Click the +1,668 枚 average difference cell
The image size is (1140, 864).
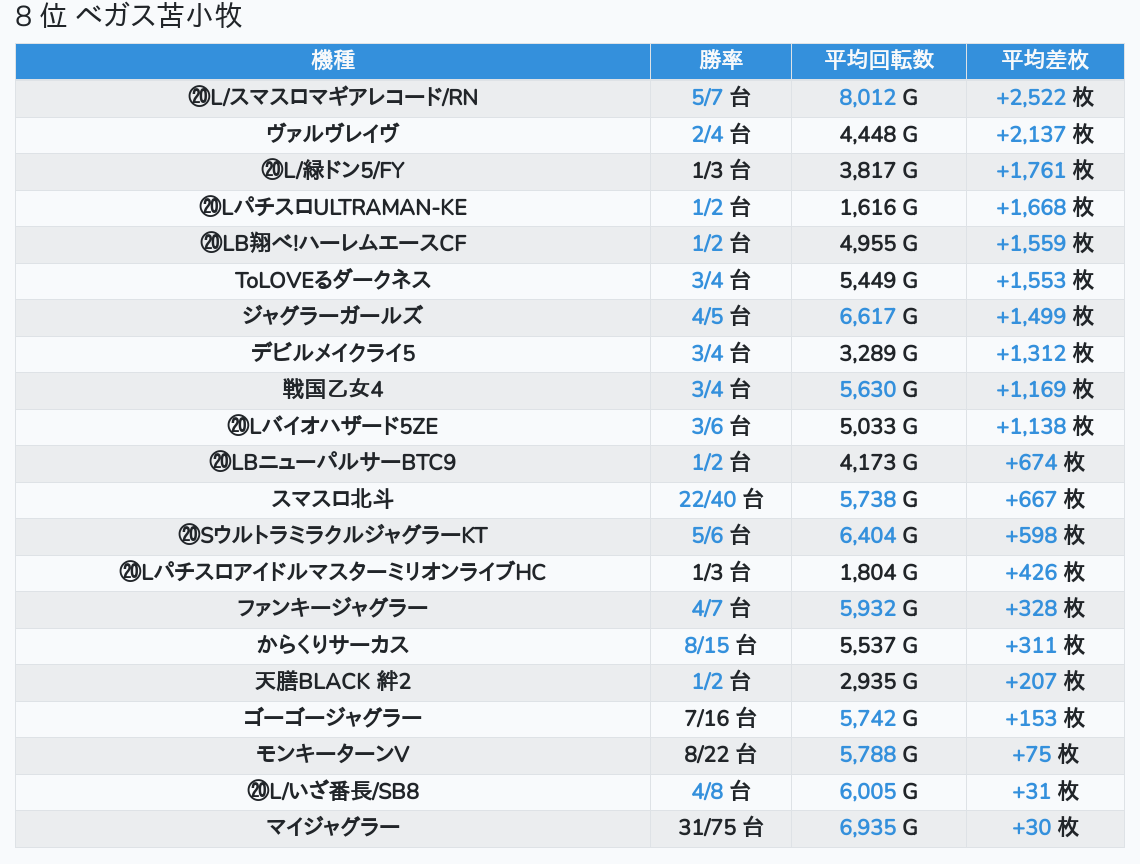point(1045,207)
